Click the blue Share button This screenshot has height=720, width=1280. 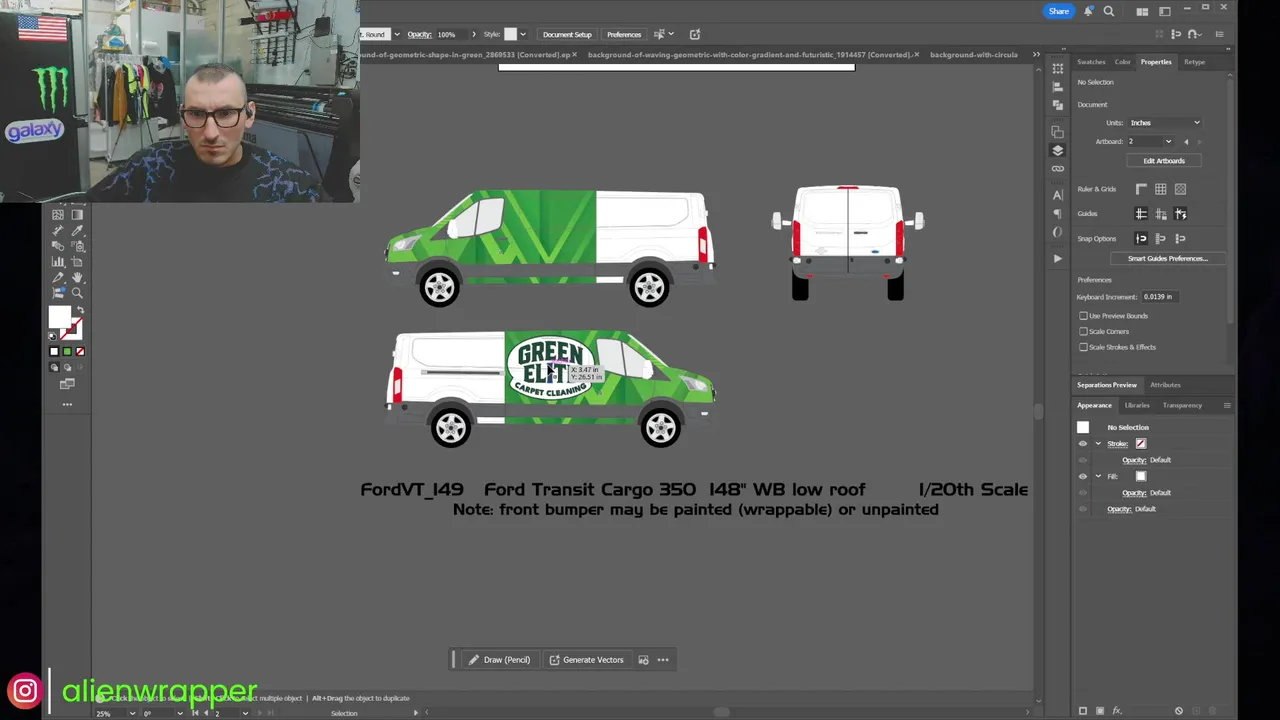(x=1059, y=11)
